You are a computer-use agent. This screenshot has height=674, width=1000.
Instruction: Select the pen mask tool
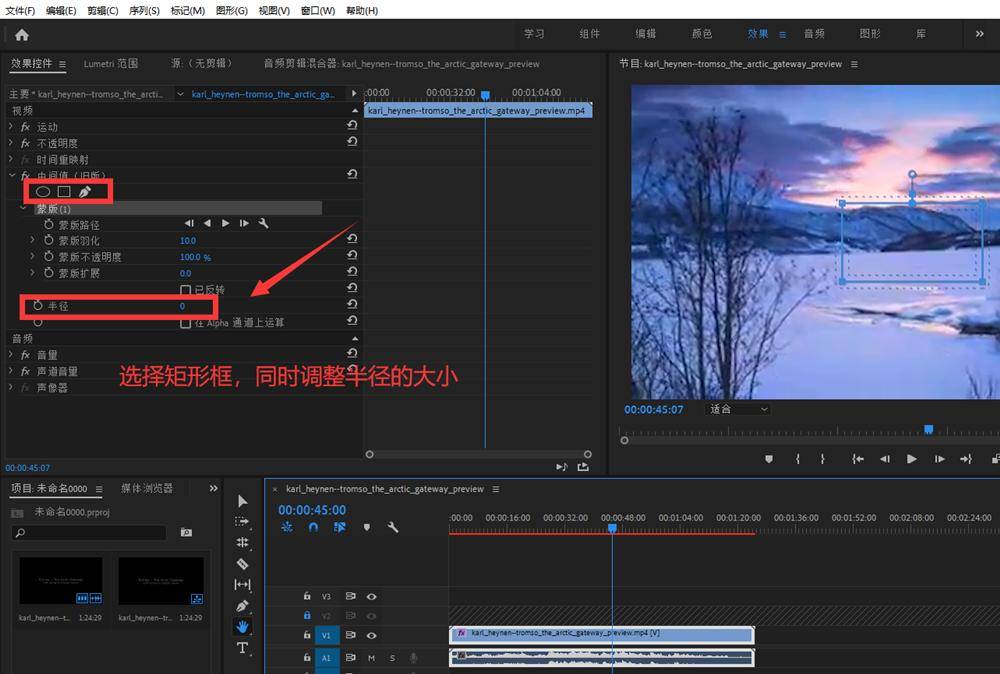coord(85,191)
